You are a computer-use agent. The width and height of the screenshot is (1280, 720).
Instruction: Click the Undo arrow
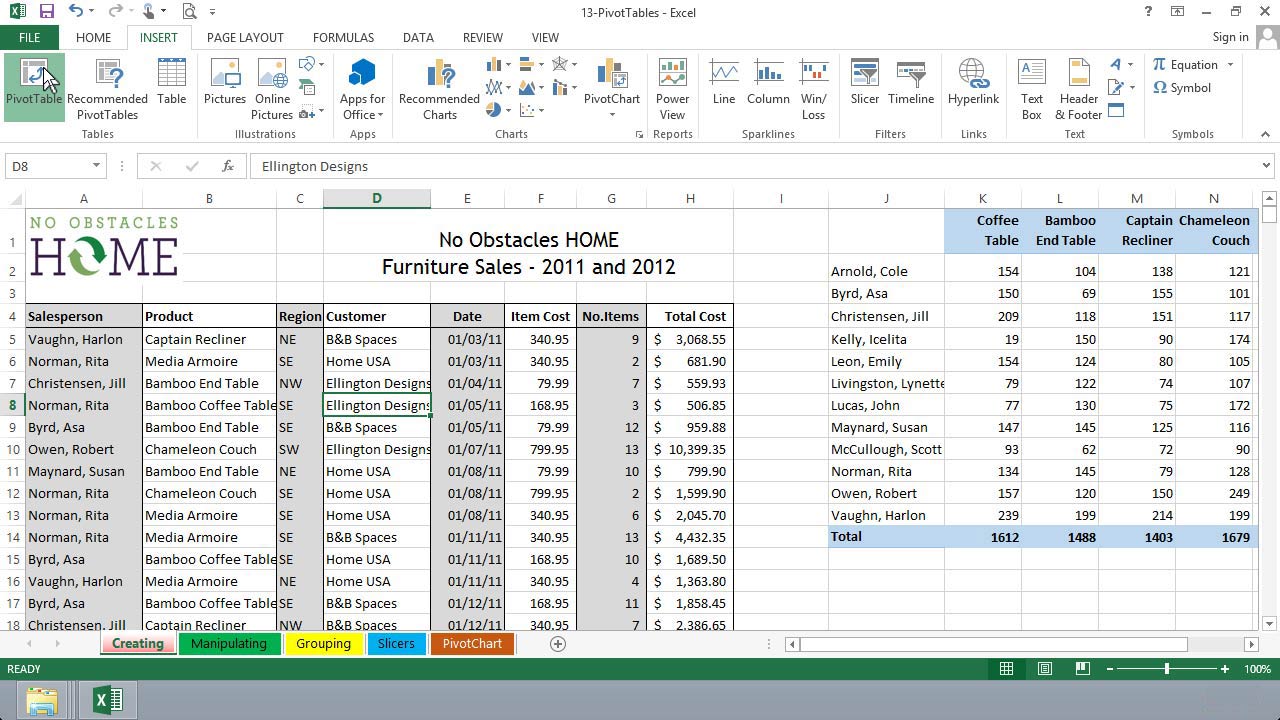76,12
